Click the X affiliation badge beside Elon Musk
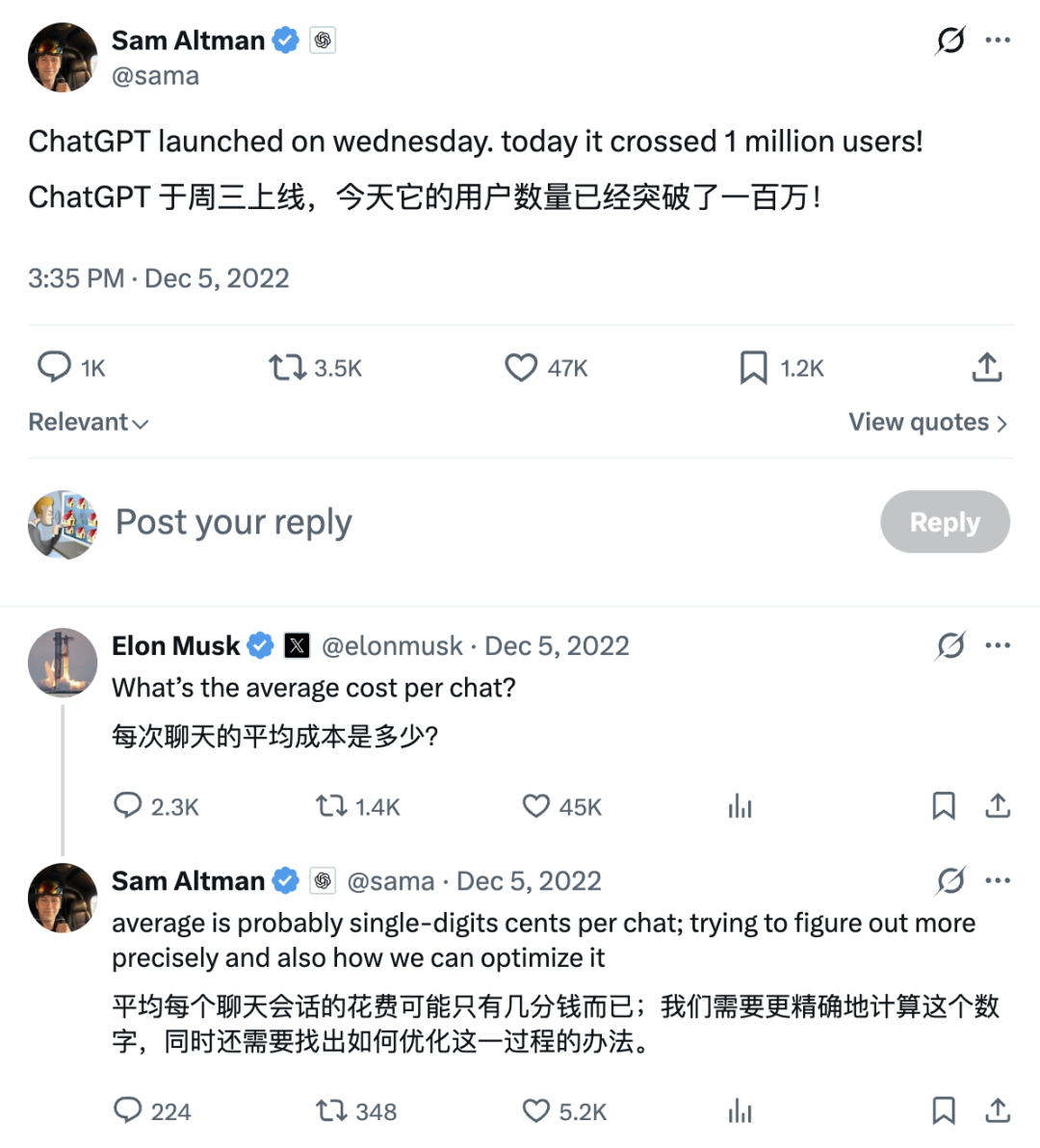Image resolution: width=1040 pixels, height=1148 pixels. click(297, 645)
